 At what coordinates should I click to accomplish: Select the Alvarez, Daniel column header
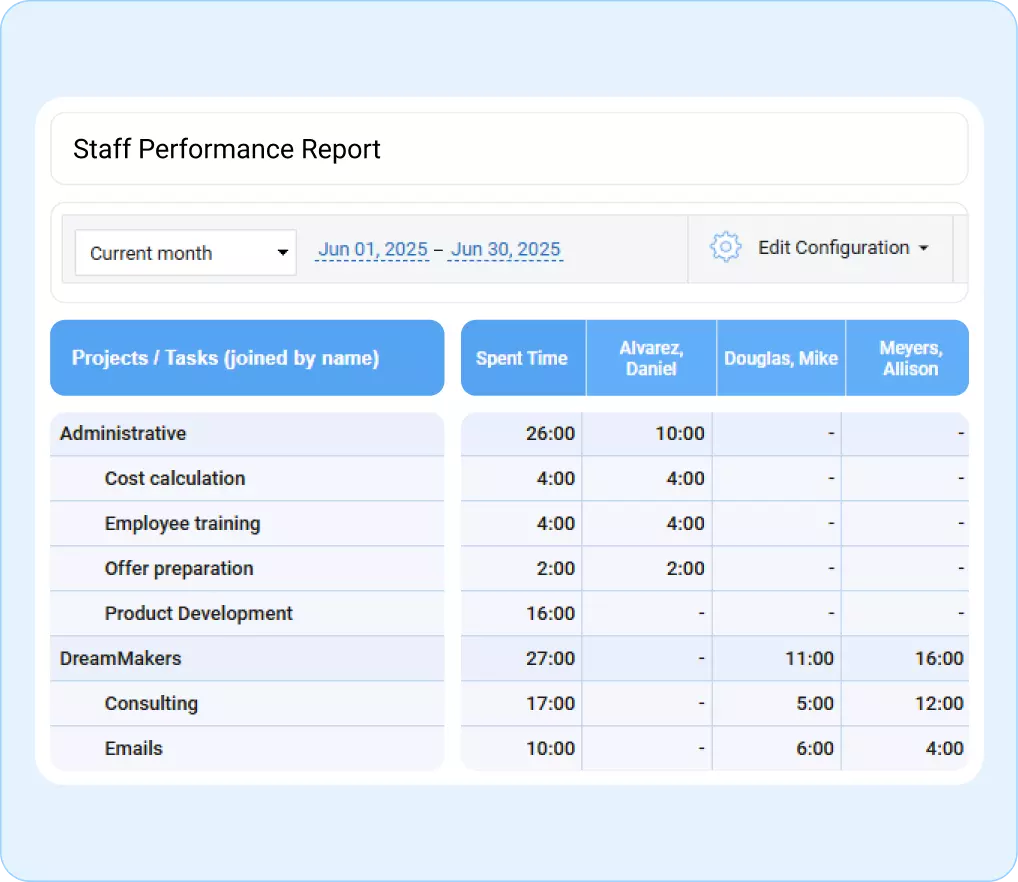pyautogui.click(x=650, y=358)
